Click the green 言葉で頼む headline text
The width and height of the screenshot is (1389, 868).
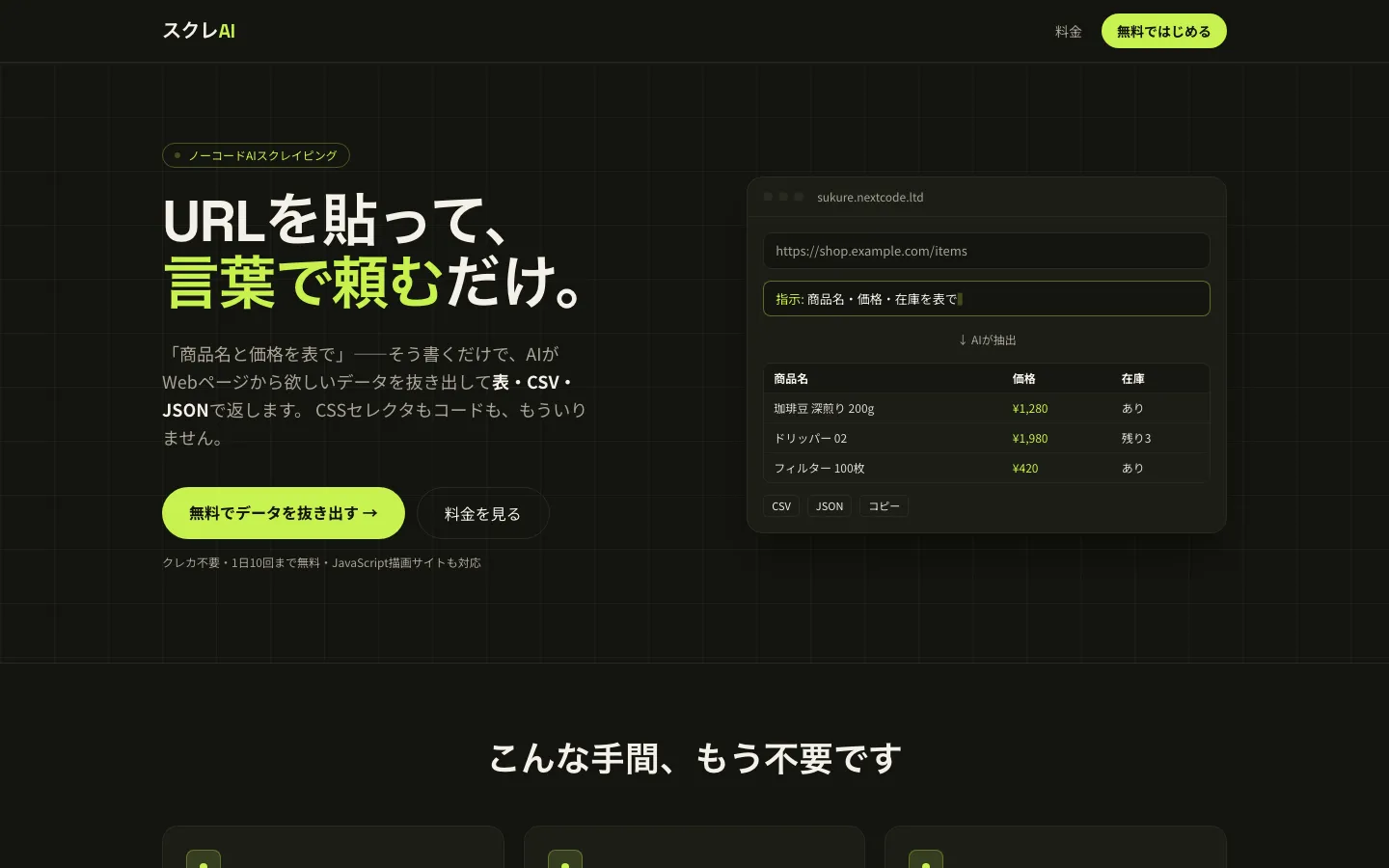tap(303, 282)
